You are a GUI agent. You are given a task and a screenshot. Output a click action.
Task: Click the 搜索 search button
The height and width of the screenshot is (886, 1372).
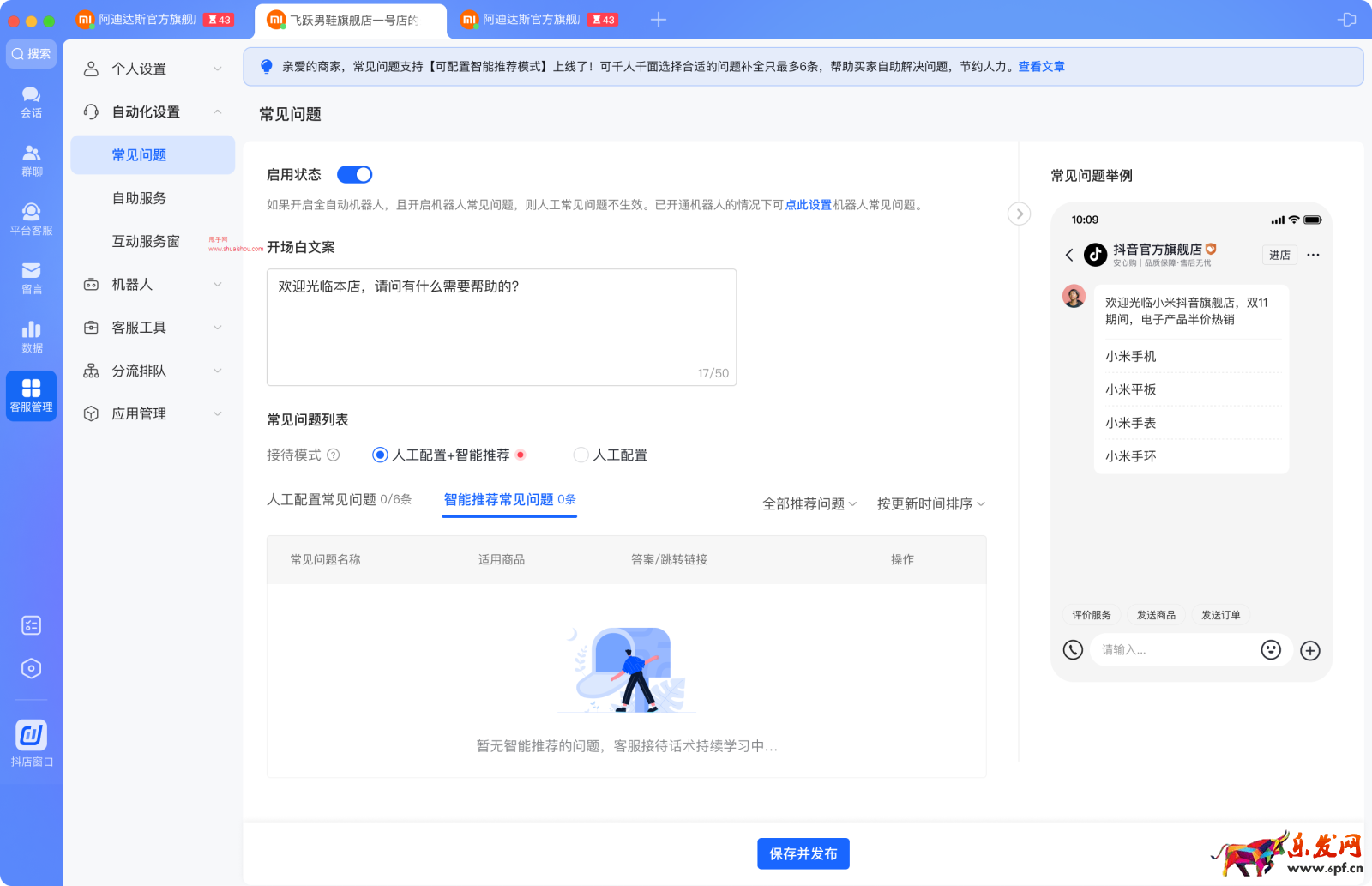(x=31, y=54)
